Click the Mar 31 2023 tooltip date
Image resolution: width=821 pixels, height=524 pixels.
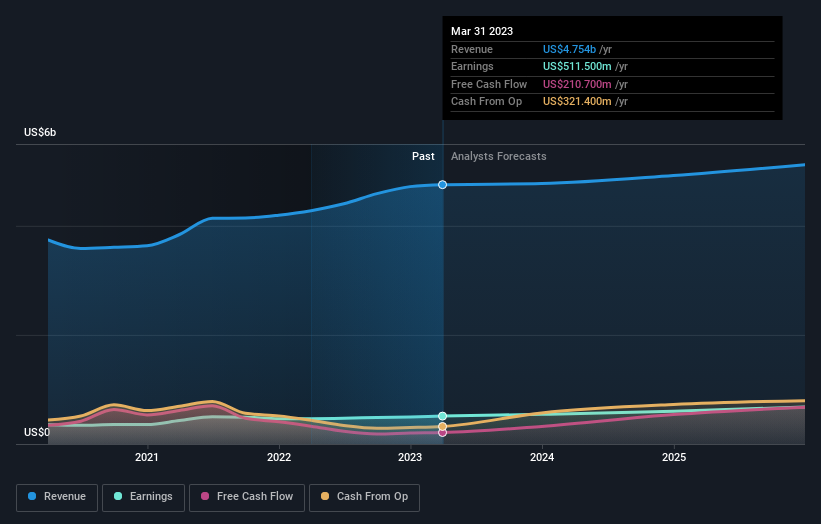(x=482, y=31)
